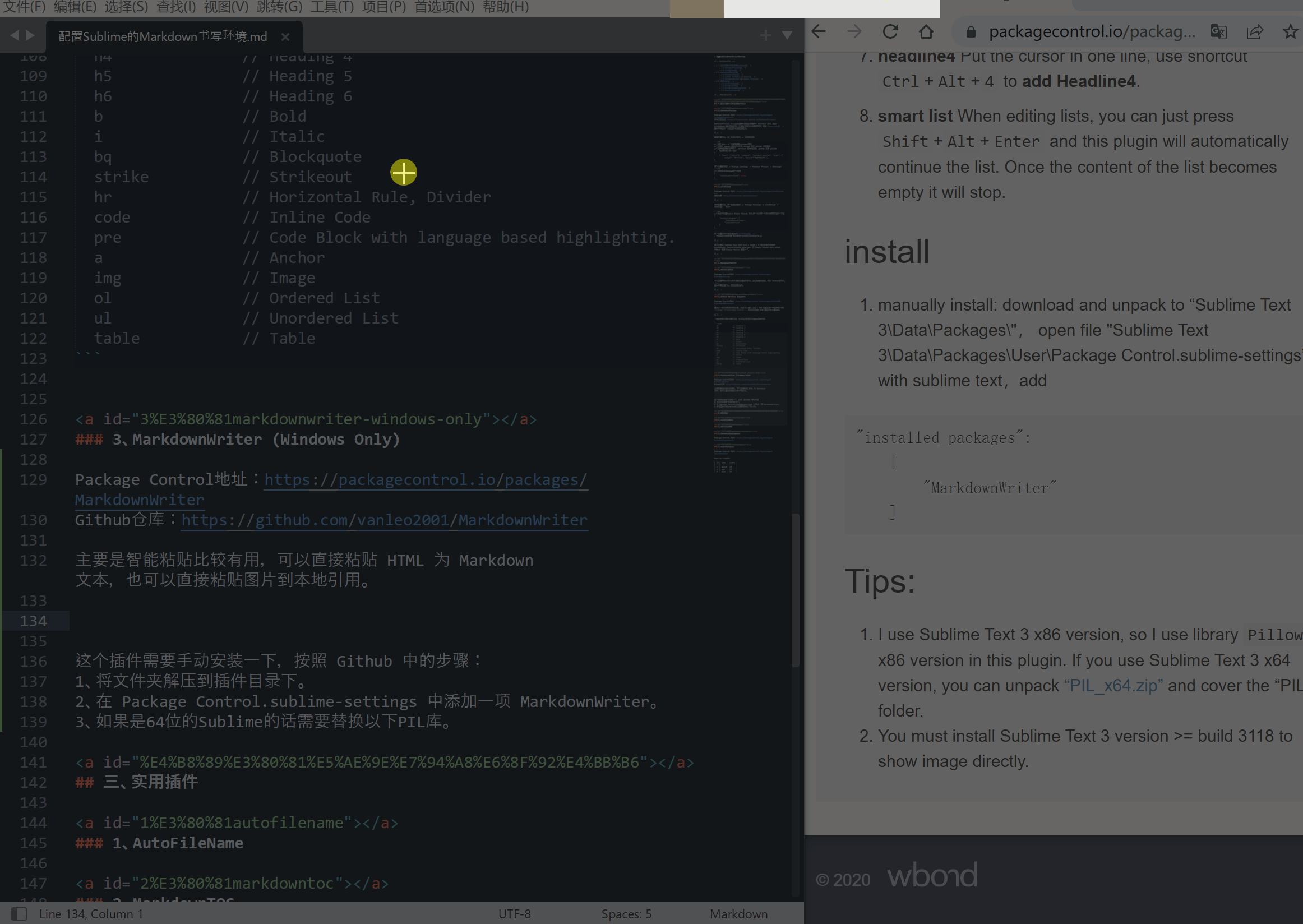The height and width of the screenshot is (924, 1303).
Task: Click the "install" heading on web page
Action: 886,252
